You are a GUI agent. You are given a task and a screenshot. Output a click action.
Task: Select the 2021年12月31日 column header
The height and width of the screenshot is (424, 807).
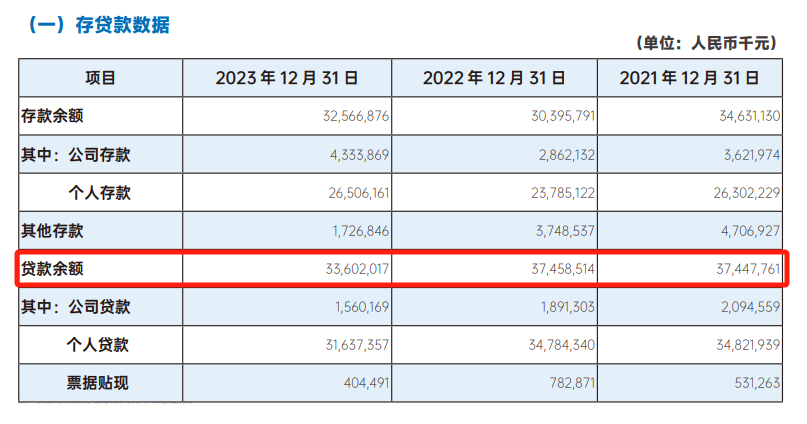click(689, 78)
